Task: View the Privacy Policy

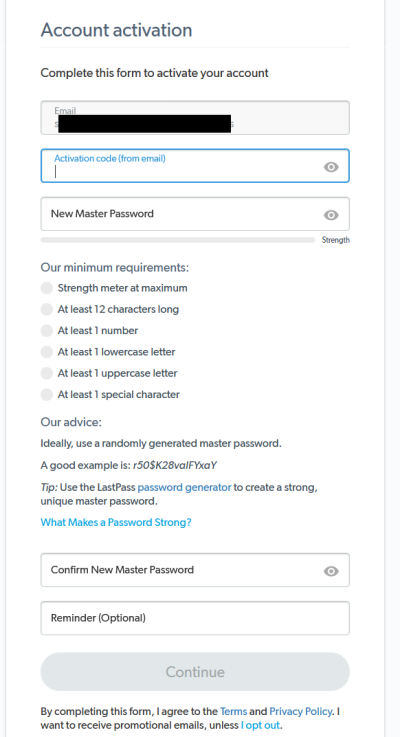Action: (x=300, y=711)
